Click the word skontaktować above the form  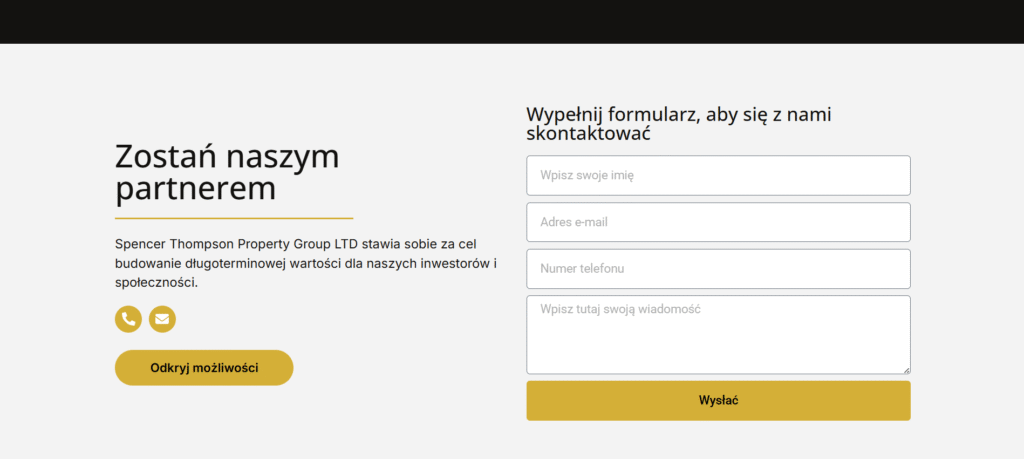[589, 134]
